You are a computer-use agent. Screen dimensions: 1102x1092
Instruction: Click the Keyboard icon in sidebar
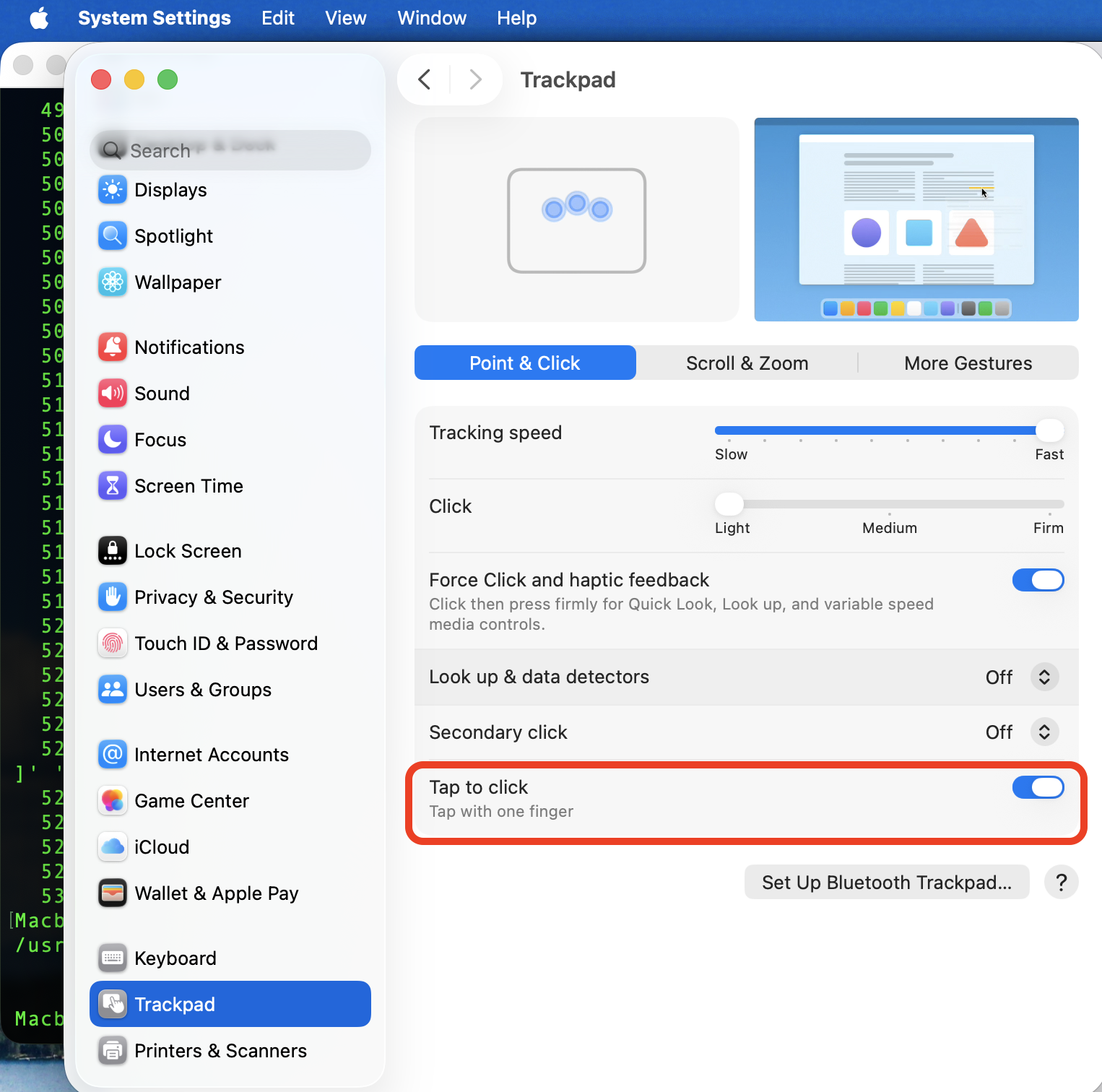(113, 958)
